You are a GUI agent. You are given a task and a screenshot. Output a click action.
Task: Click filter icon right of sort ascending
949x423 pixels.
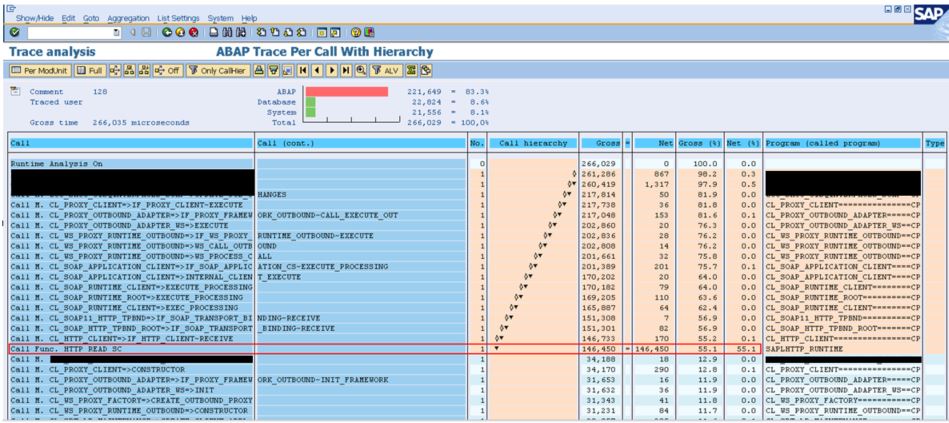click(x=274, y=71)
